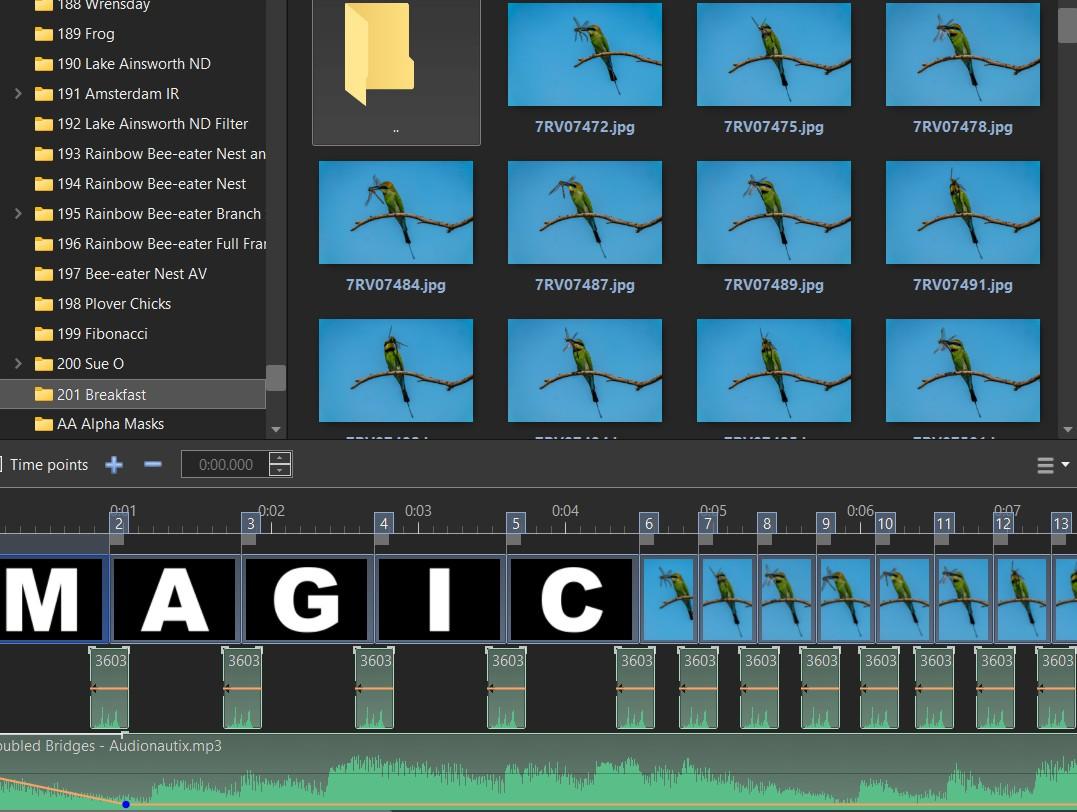Screen dimensions: 1077x812
Task: Expand the 195 Rainbow Bee-eater Branch folder
Action: point(18,214)
